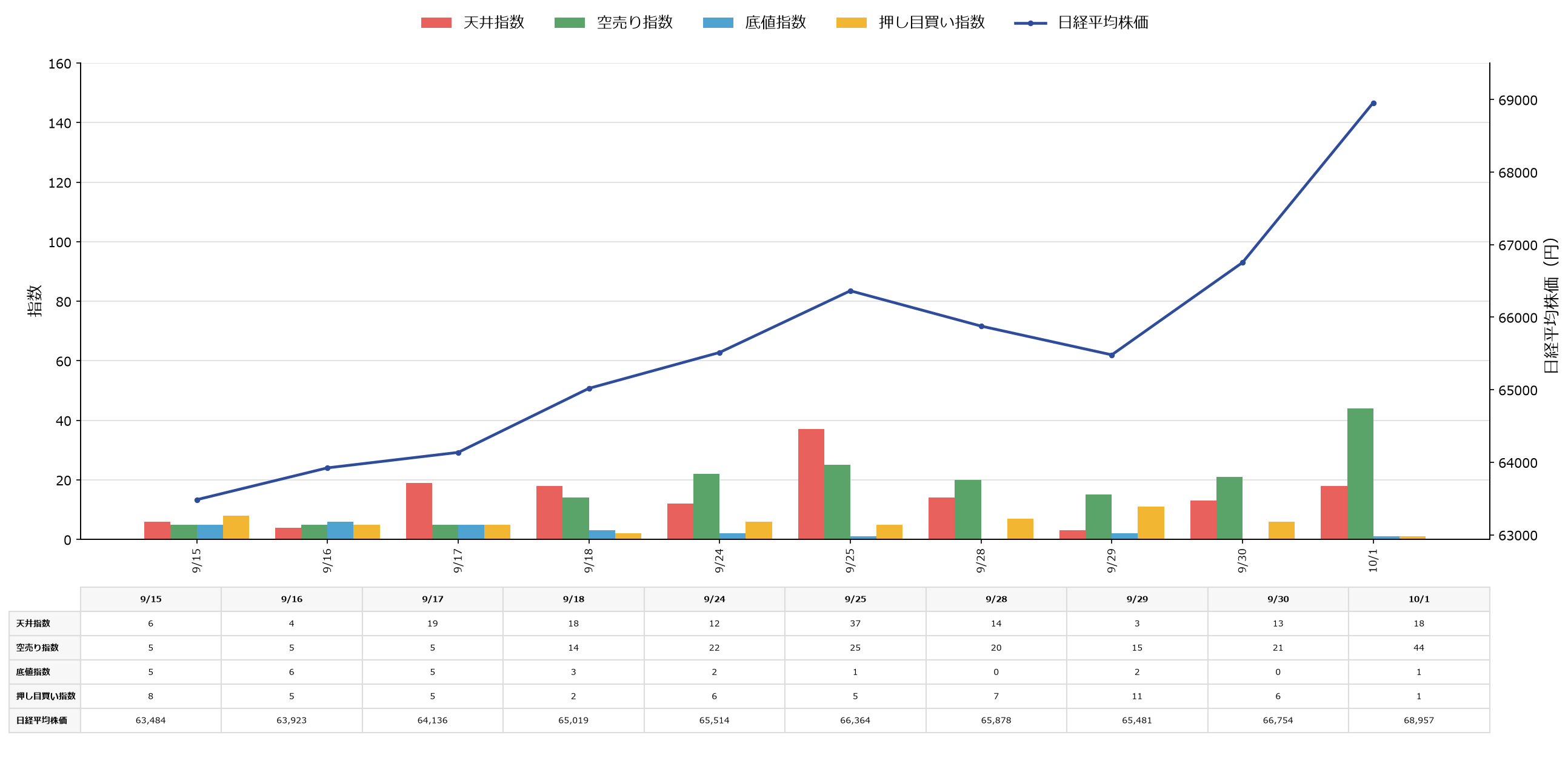Click the 空売り指数 legend label text
This screenshot has width=1568, height=772.
(634, 22)
